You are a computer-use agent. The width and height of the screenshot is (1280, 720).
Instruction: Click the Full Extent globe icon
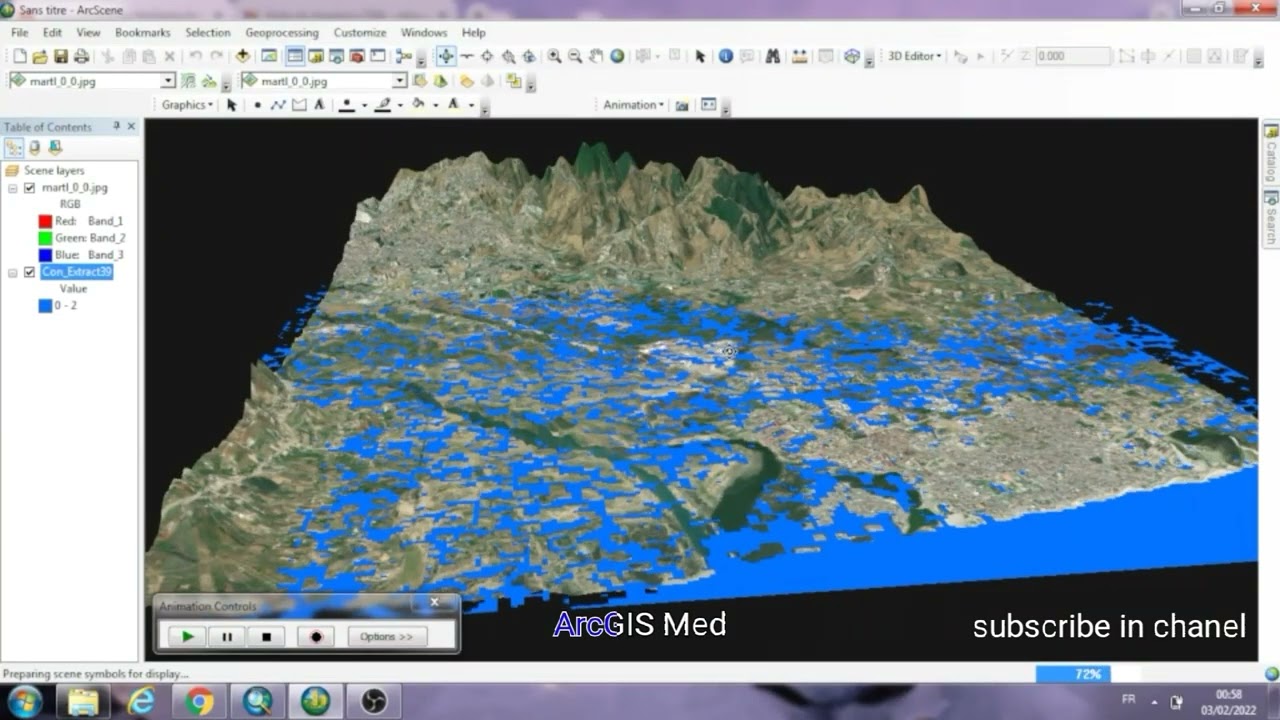pos(617,57)
